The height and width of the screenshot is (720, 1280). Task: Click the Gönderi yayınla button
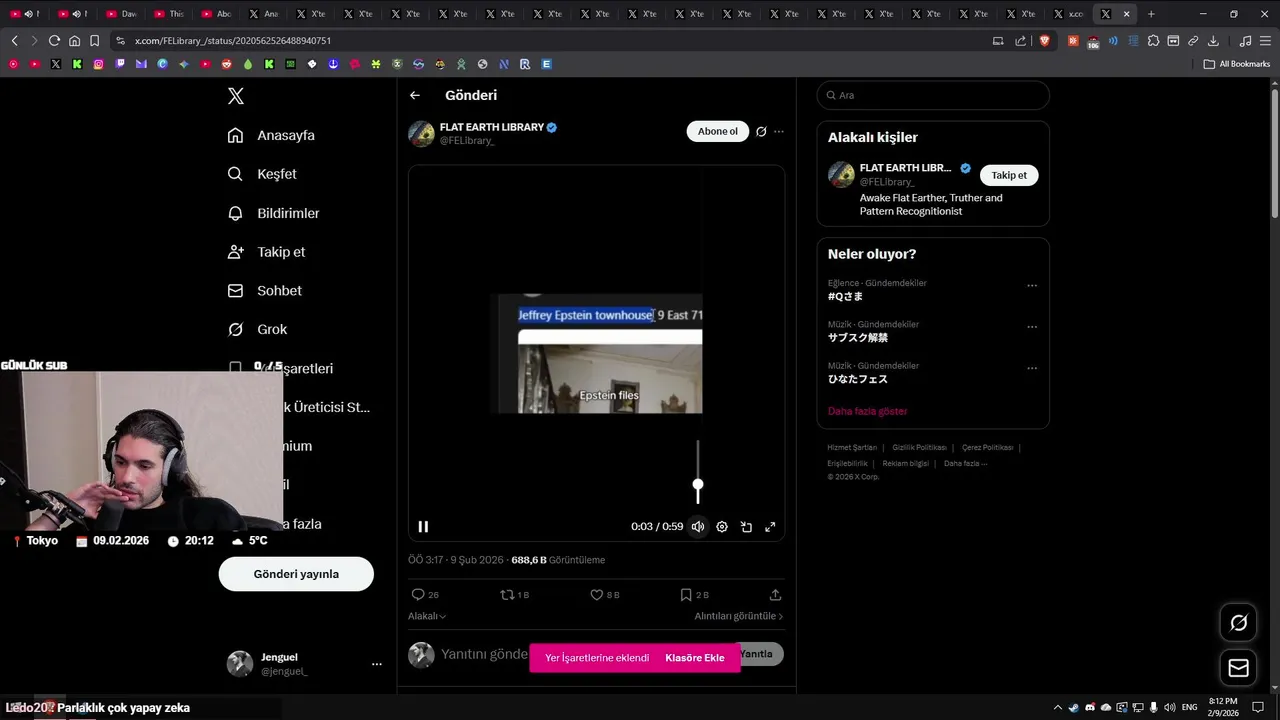296,574
